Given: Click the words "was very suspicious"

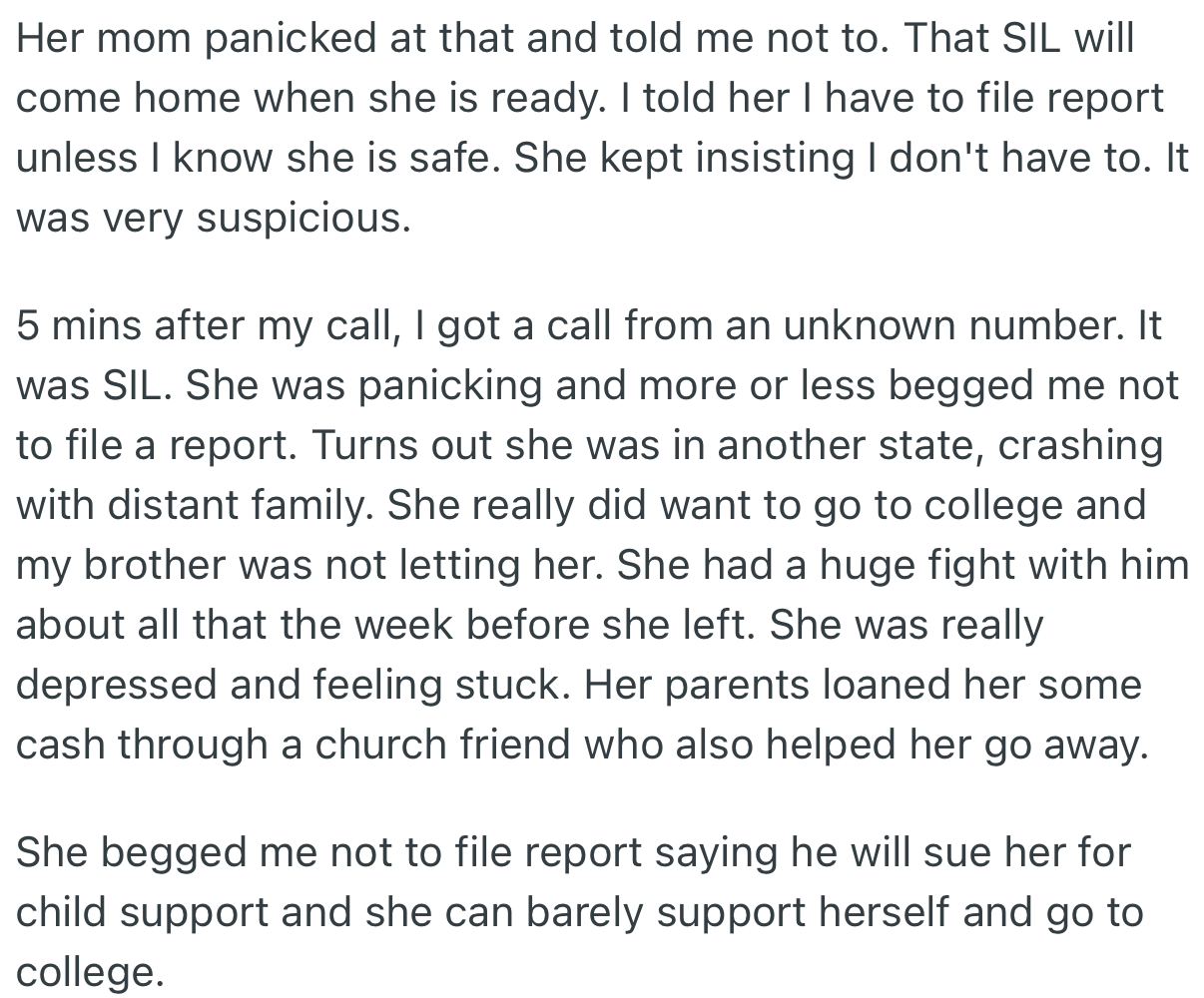Looking at the screenshot, I should pyautogui.click(x=213, y=218).
